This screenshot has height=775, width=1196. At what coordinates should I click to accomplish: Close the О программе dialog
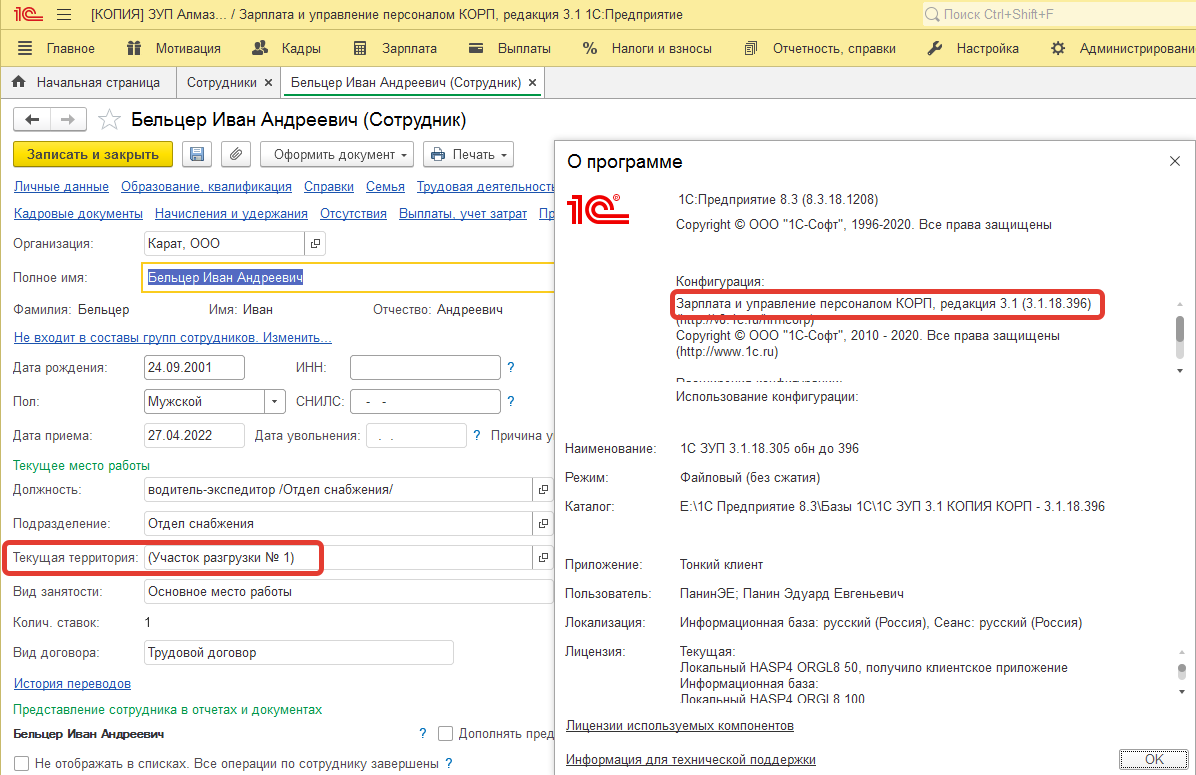pyautogui.click(x=1175, y=161)
